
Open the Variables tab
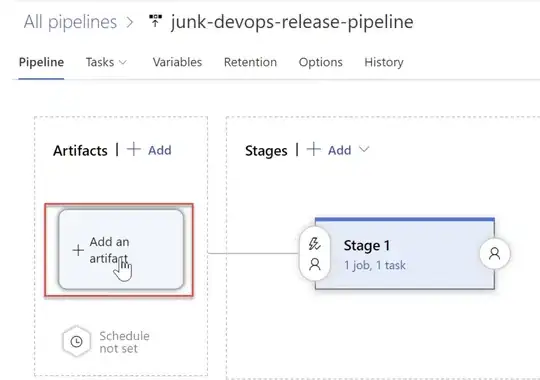pos(177,62)
